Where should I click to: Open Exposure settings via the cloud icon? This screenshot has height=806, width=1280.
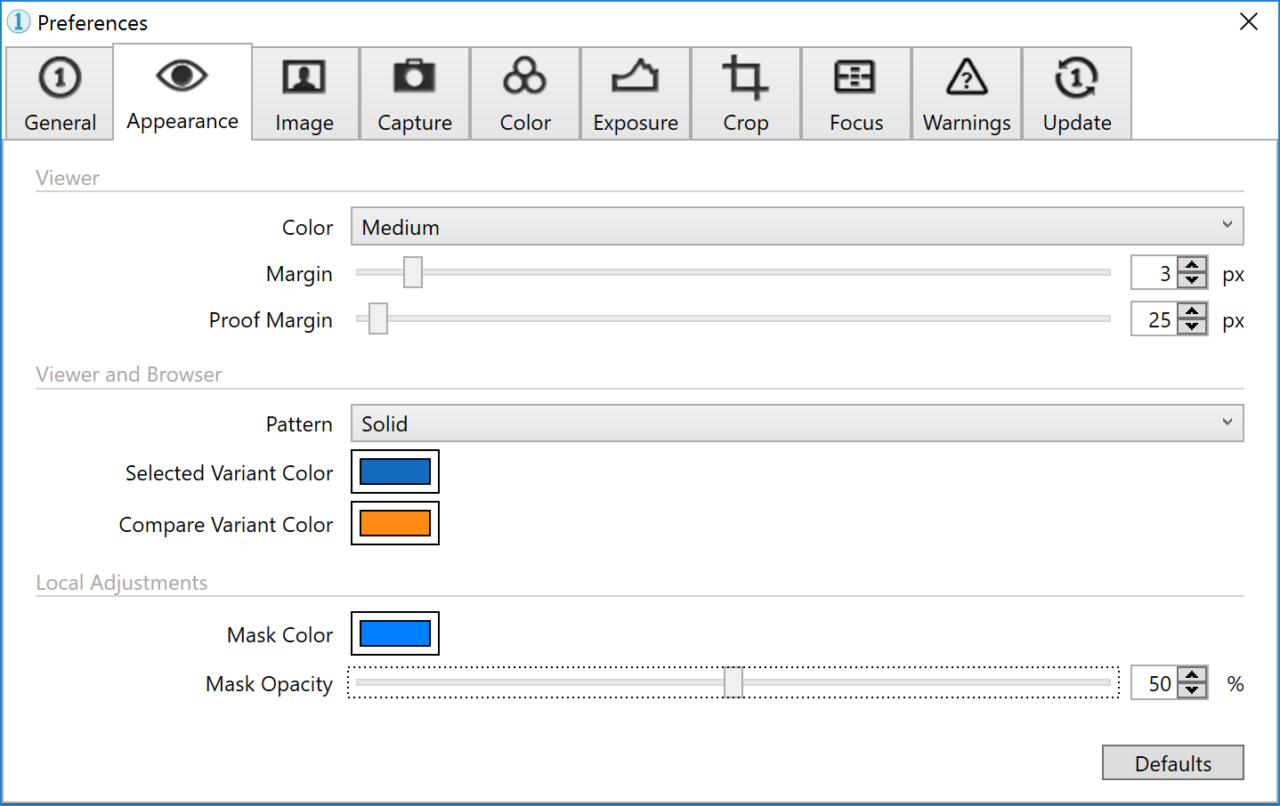pyautogui.click(x=635, y=76)
